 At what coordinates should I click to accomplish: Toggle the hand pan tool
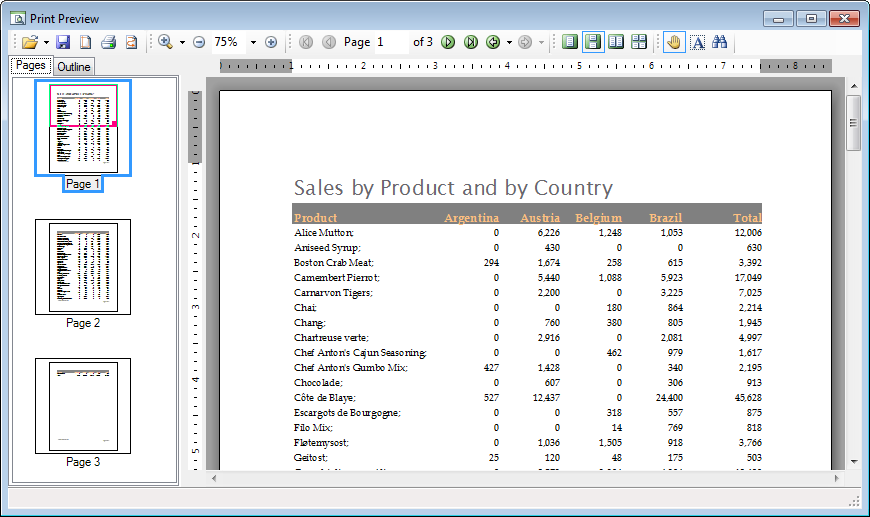tap(674, 42)
